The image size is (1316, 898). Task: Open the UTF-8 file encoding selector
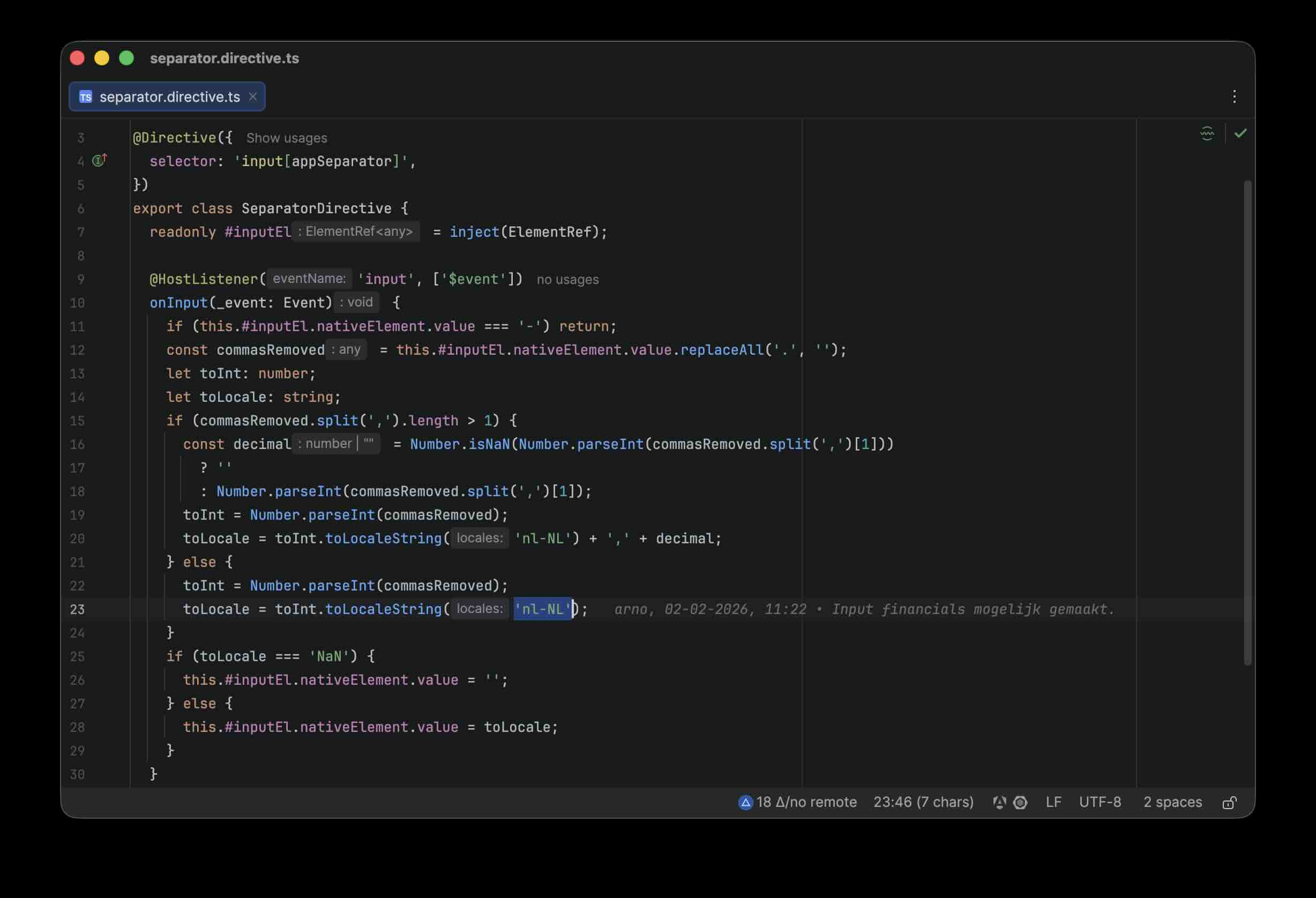pos(1100,802)
